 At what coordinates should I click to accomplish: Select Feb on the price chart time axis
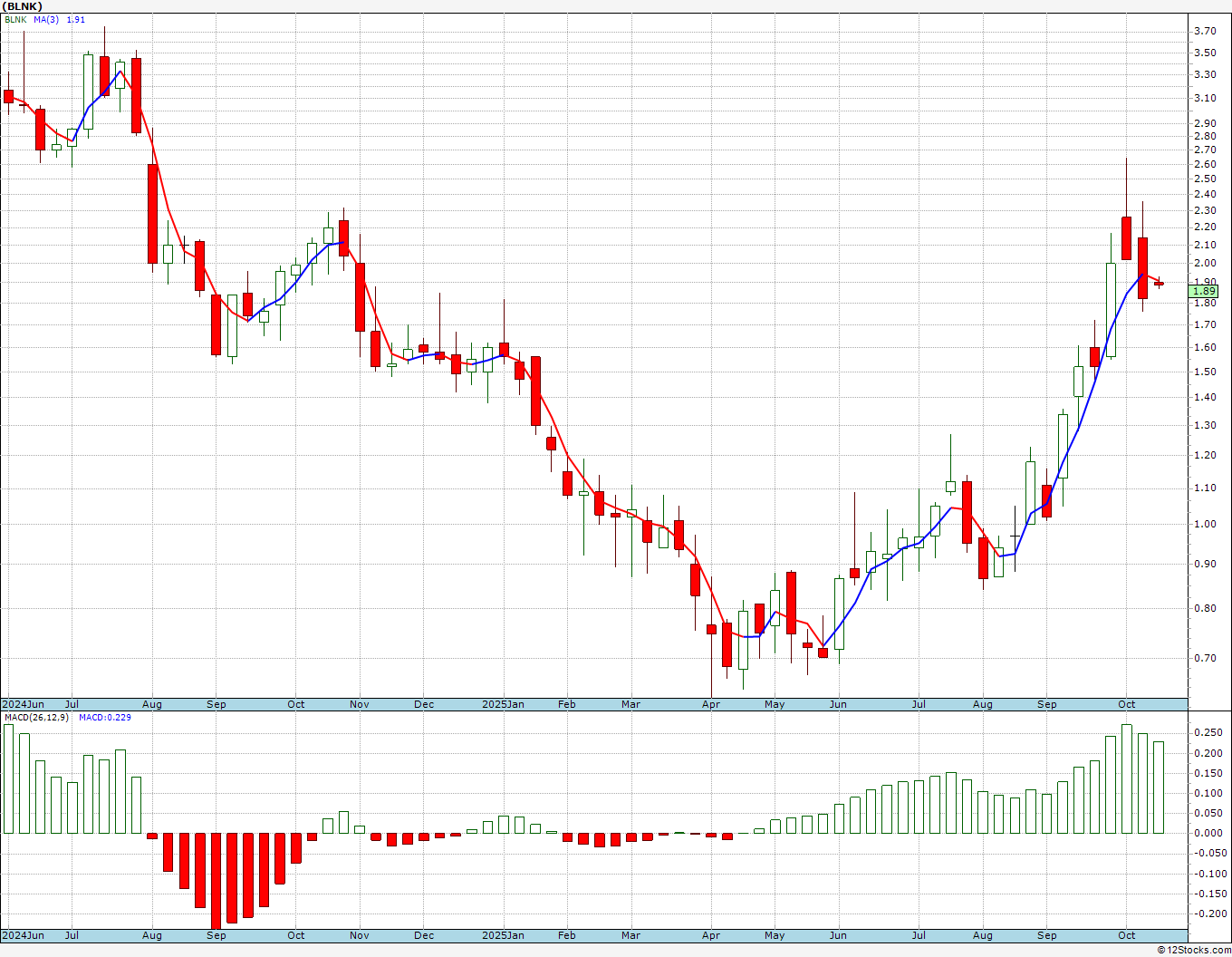[x=567, y=704]
